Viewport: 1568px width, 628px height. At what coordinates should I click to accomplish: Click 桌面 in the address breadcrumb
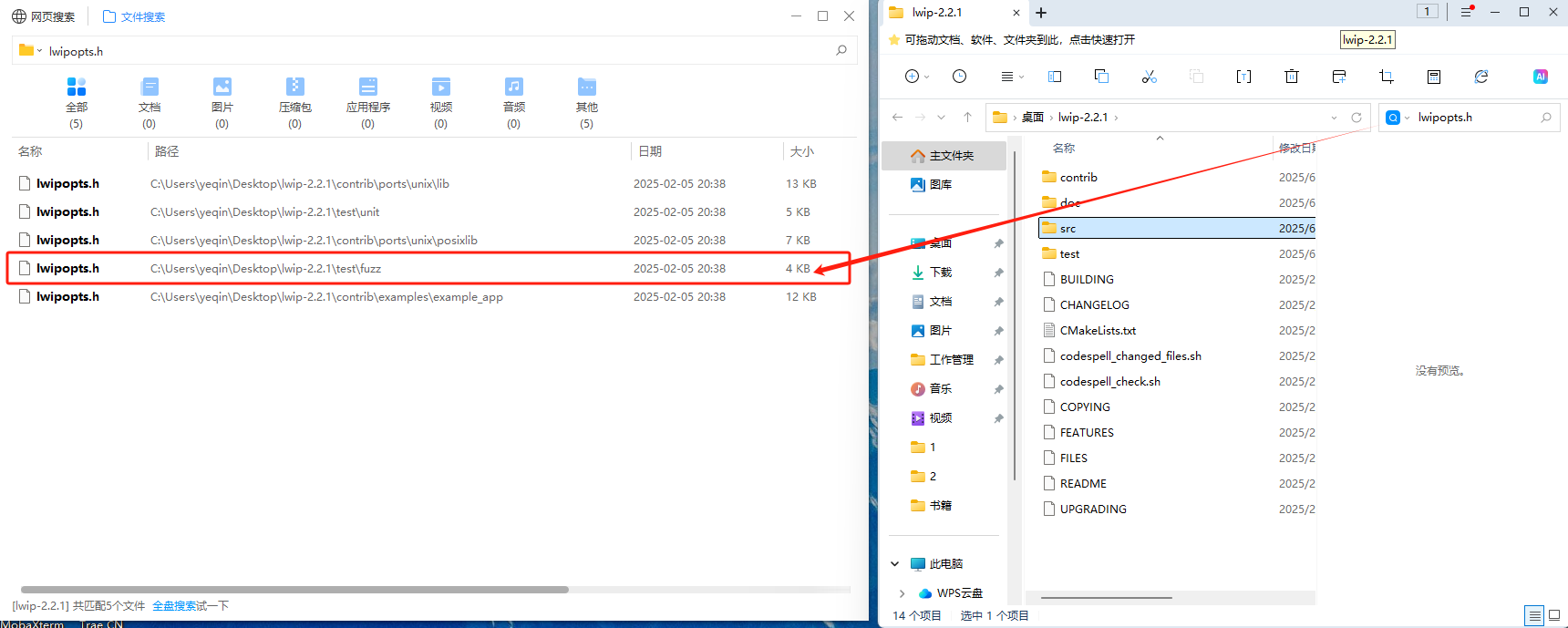pyautogui.click(x=1033, y=118)
